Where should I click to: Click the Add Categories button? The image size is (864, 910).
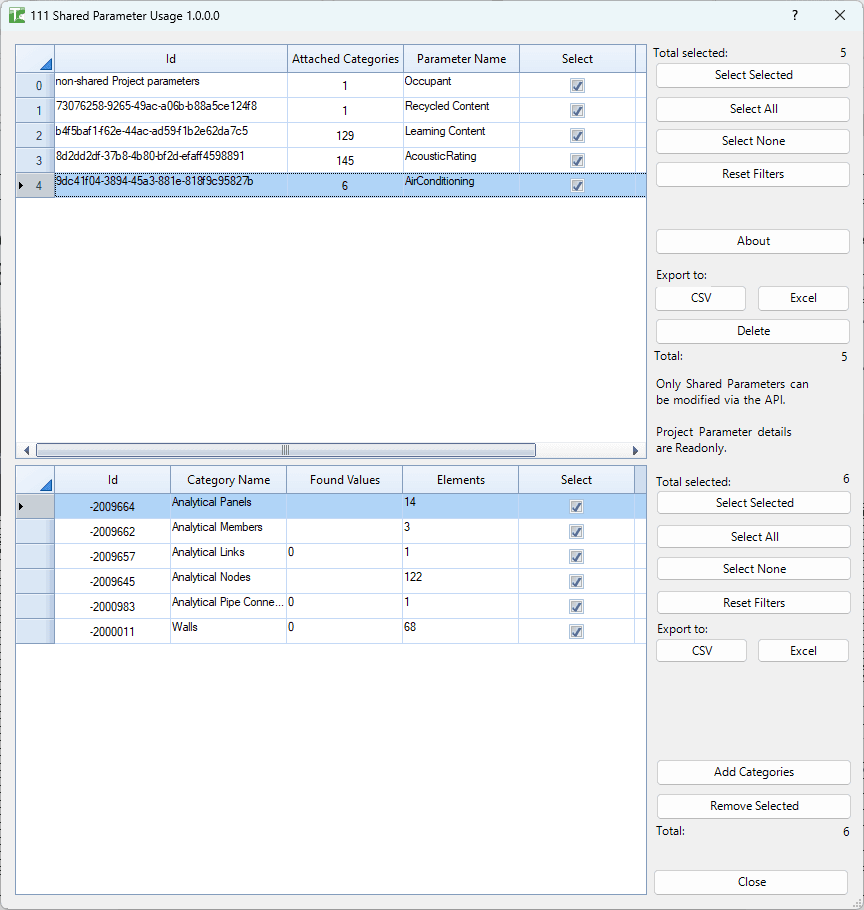[754, 772]
